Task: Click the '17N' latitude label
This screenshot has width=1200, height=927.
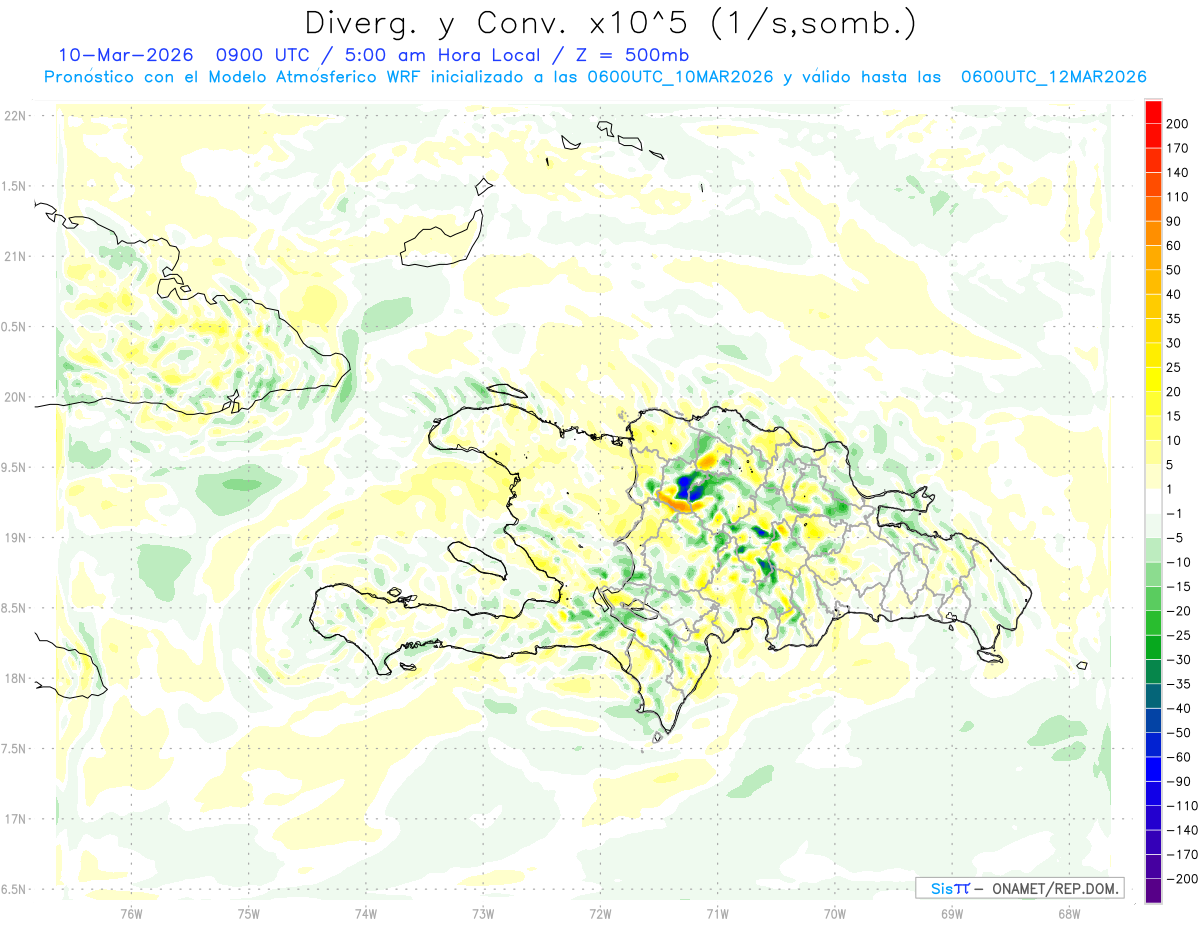Action: coord(15,819)
